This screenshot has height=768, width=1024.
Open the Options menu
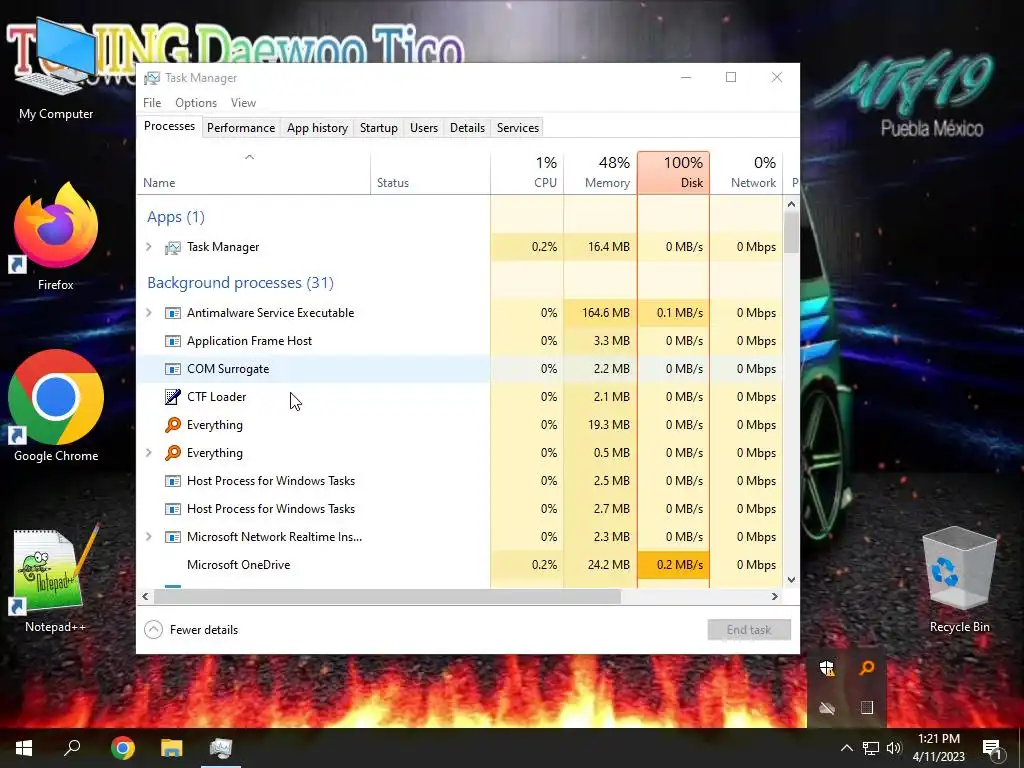point(196,103)
